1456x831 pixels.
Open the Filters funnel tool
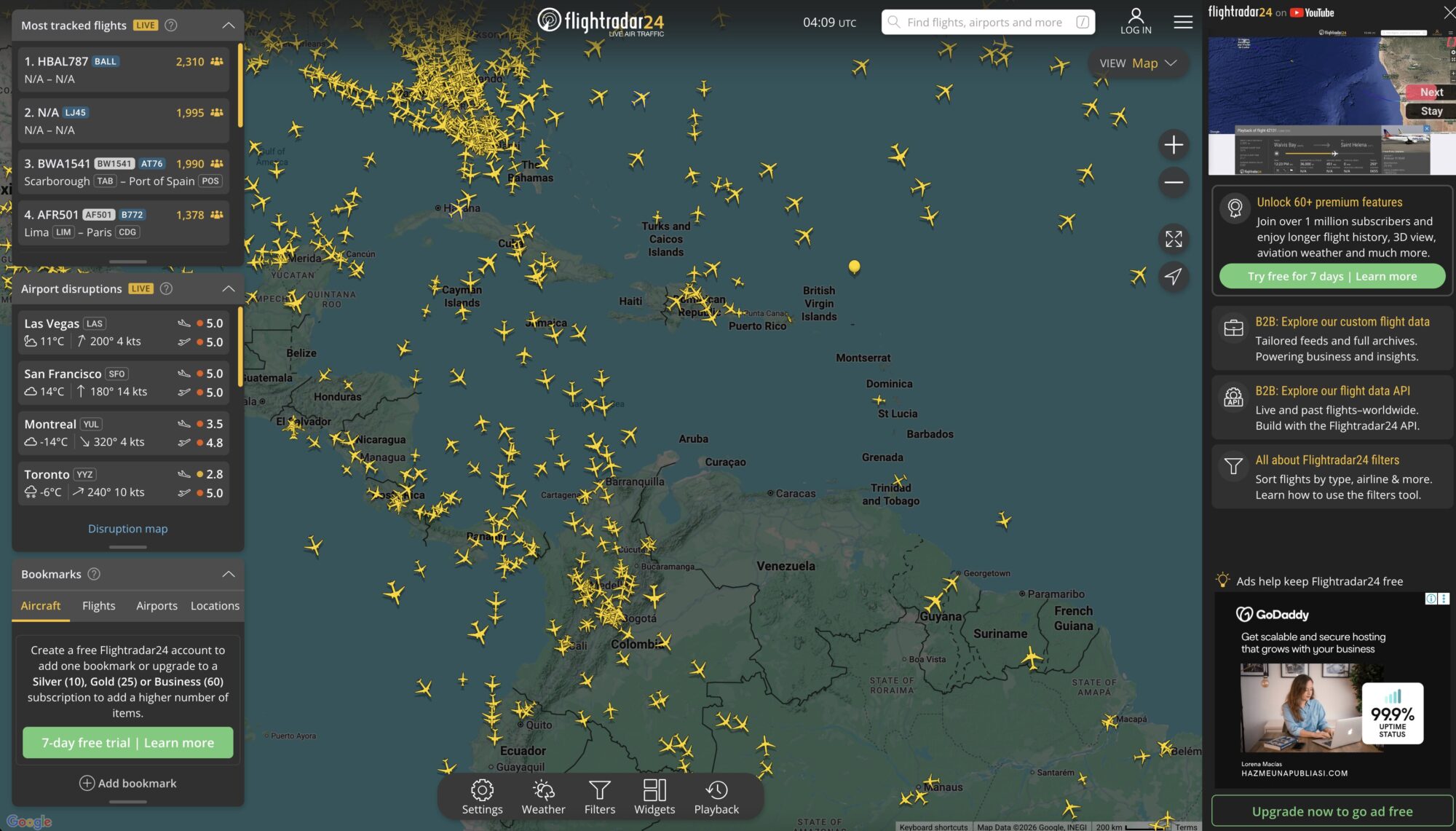tap(599, 797)
